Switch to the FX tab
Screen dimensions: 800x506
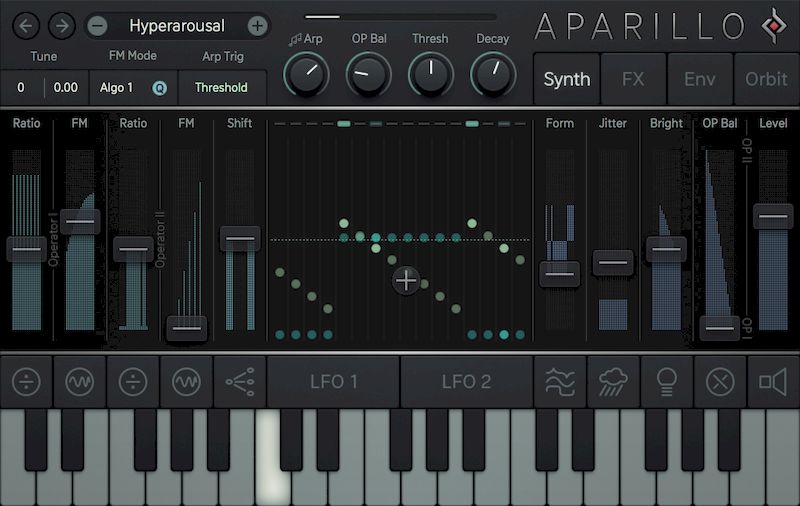(x=633, y=79)
